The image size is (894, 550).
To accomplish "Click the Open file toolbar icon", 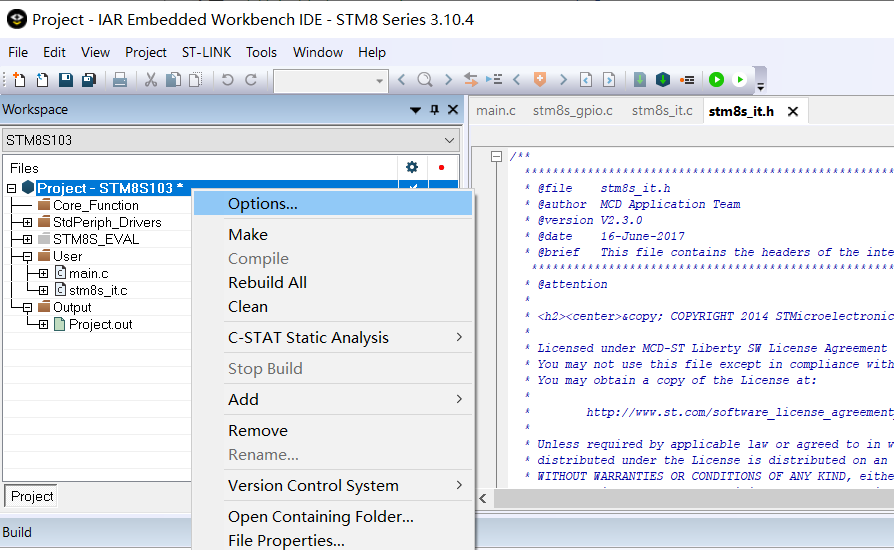I will point(42,80).
